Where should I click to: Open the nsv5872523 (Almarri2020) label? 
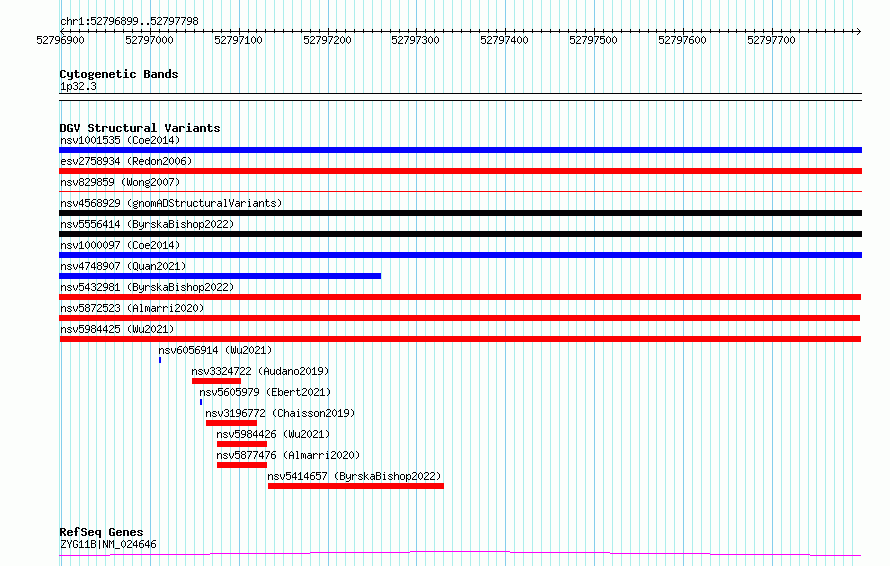(x=132, y=308)
